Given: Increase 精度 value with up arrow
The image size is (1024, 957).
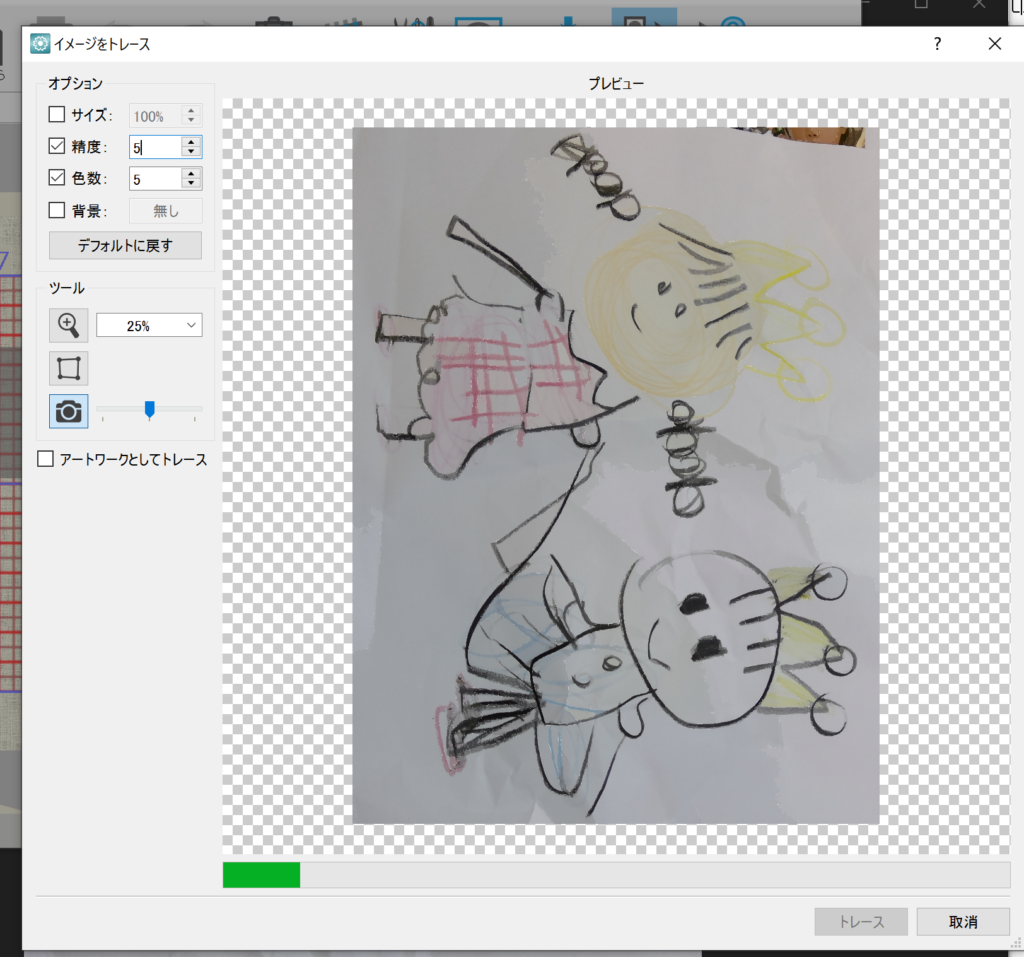Looking at the screenshot, I should (x=191, y=142).
